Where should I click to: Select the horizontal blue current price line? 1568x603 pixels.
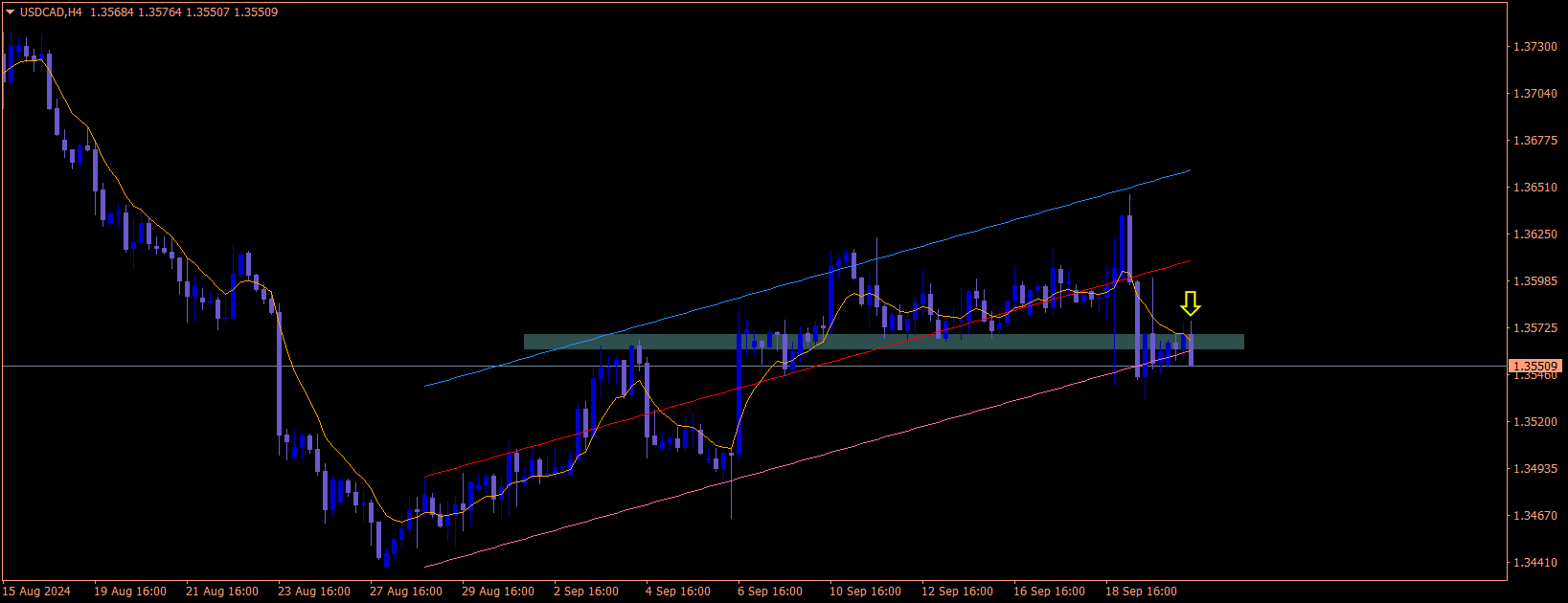pyautogui.click(x=755, y=366)
